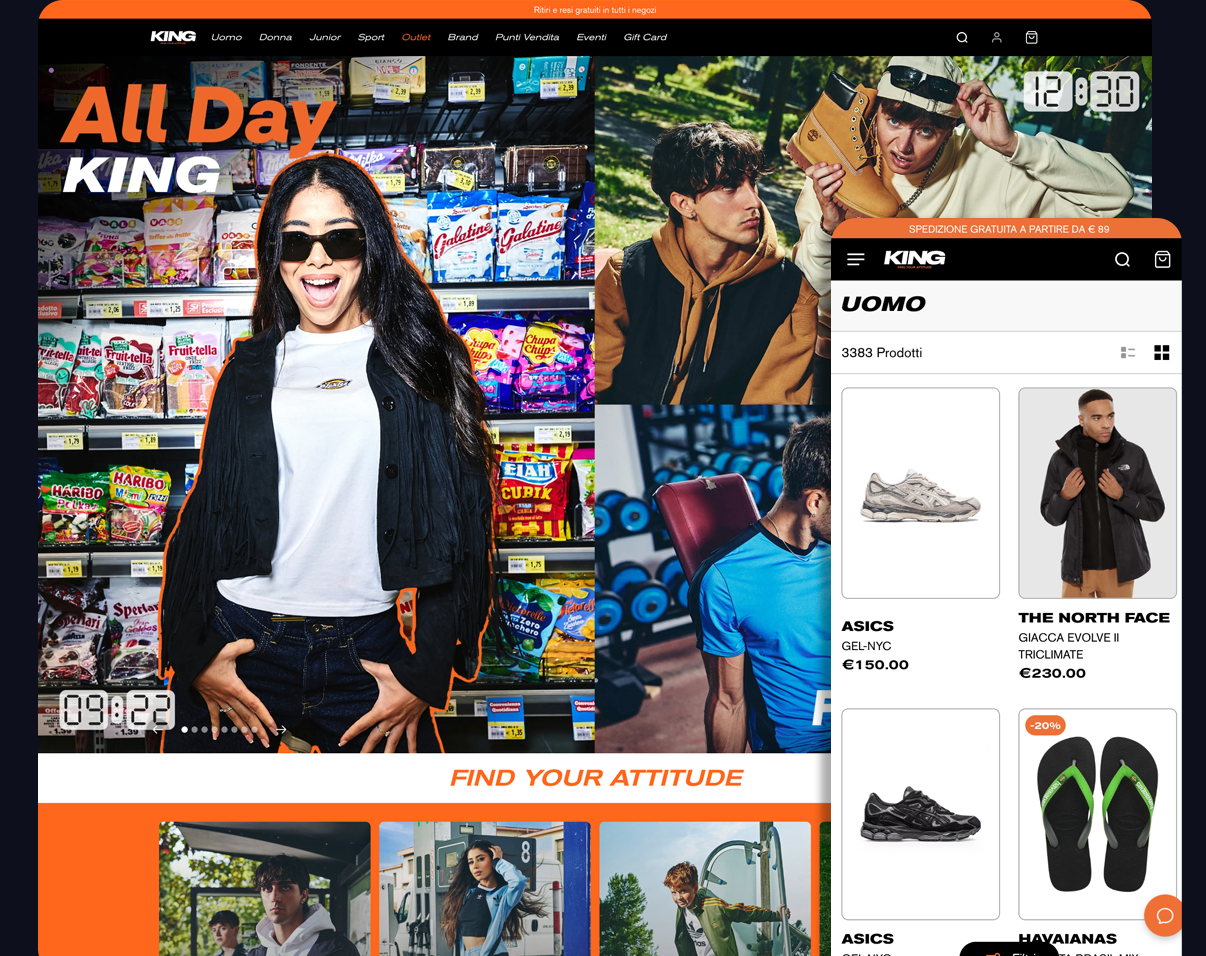
Task: Open the shopping bag in desktop header
Action: (1032, 37)
